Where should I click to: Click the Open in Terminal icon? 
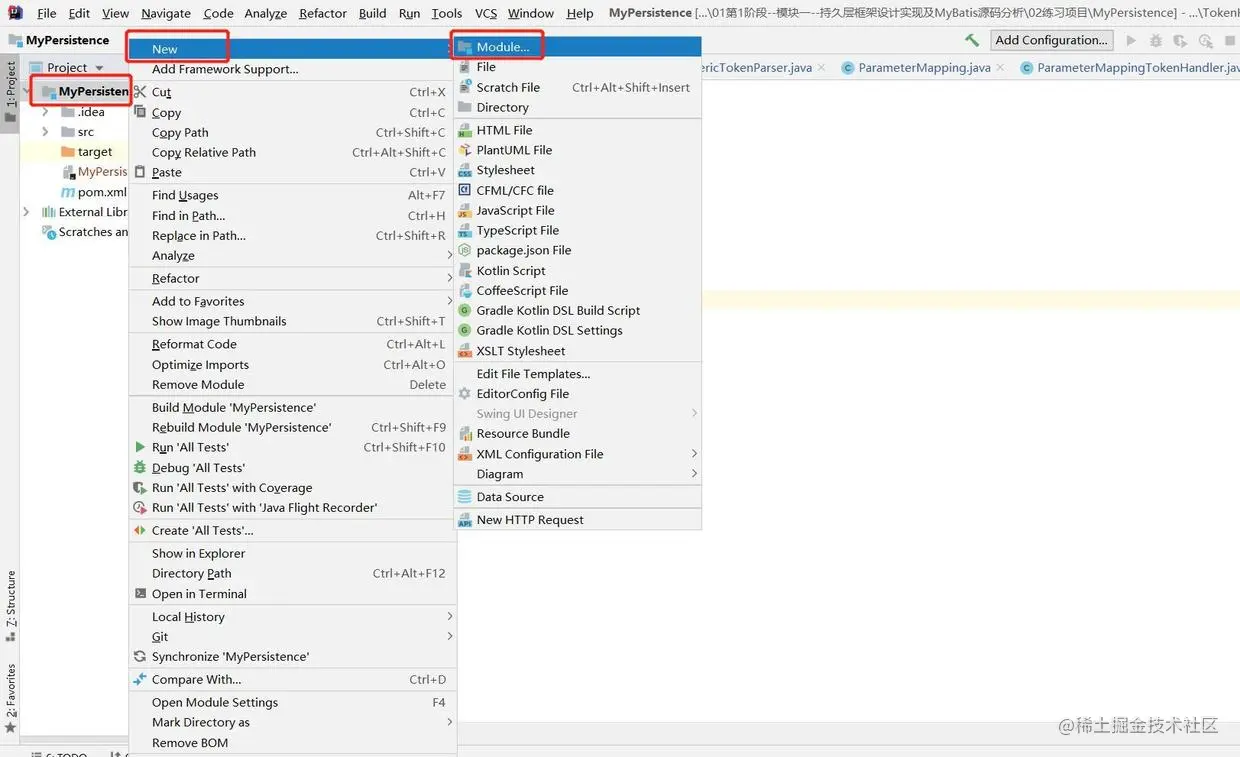tap(140, 593)
